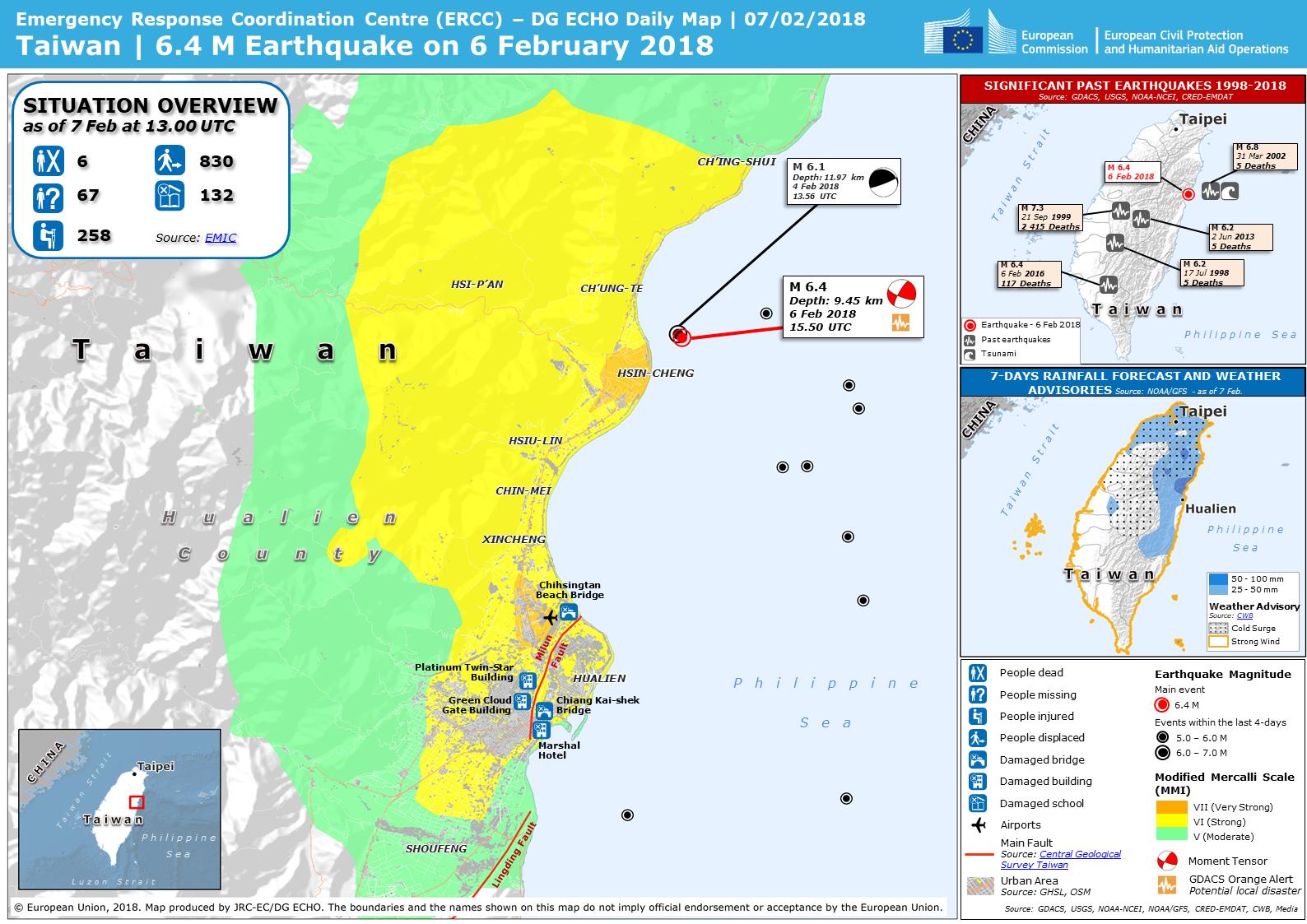Click the People missing icon showing 67
The image size is (1307, 924).
[48, 197]
